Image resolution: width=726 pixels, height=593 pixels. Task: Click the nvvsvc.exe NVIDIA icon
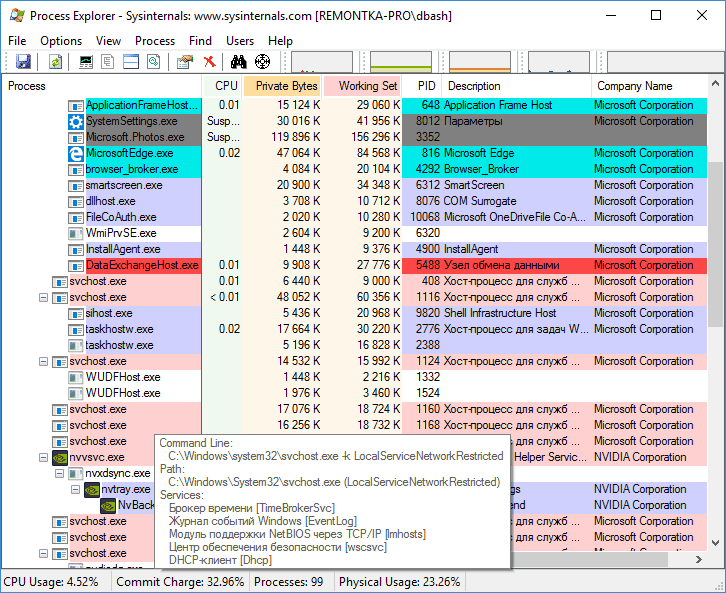(x=60, y=457)
